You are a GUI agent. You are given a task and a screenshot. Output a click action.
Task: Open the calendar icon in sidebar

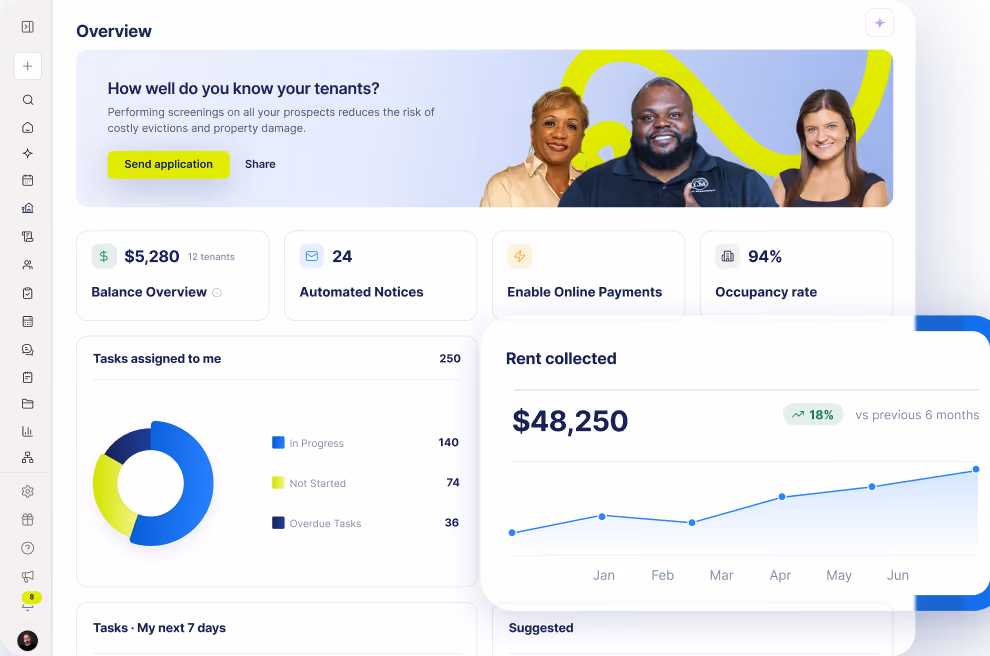(x=28, y=181)
